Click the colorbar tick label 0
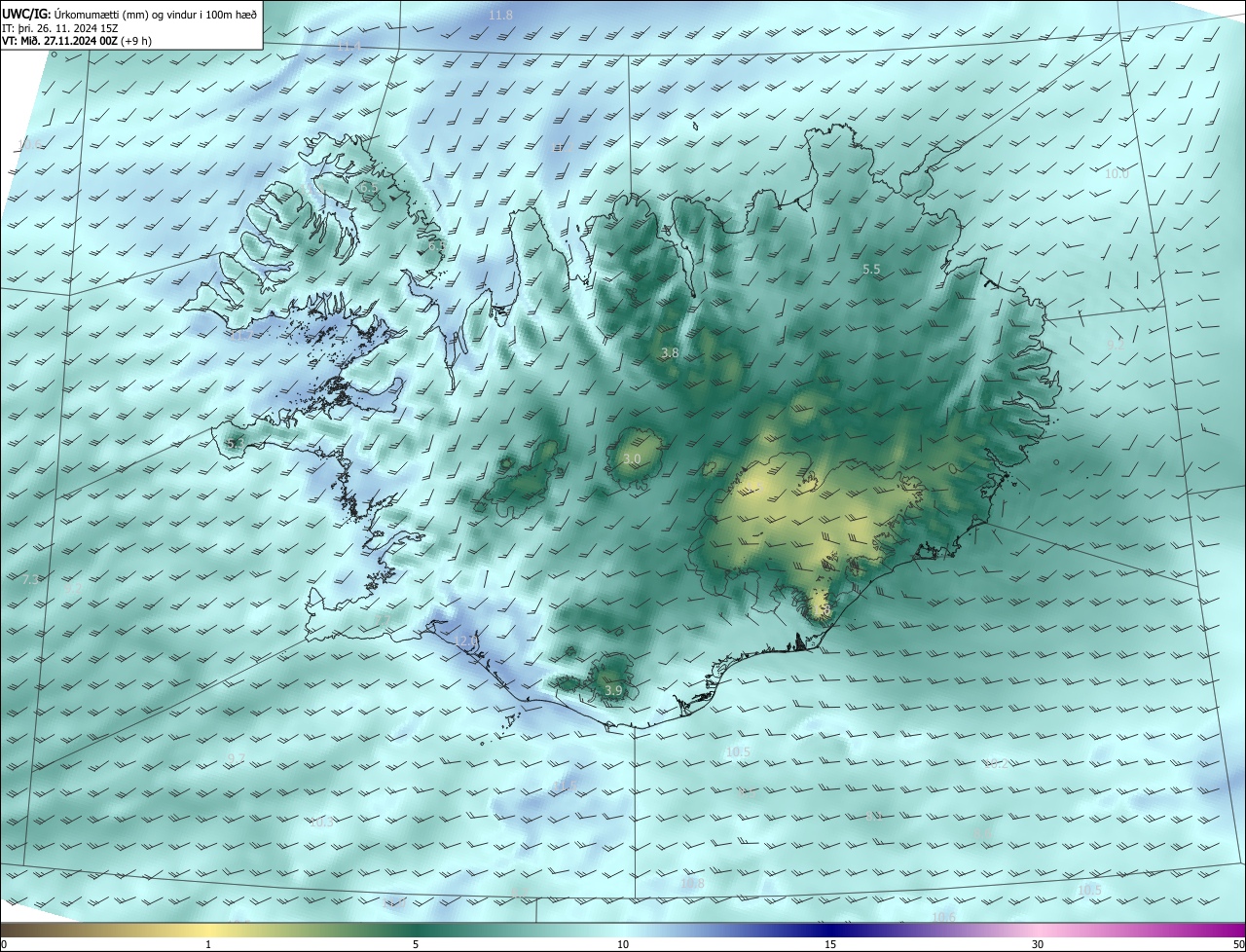This screenshot has width=1246, height=952. (4, 944)
